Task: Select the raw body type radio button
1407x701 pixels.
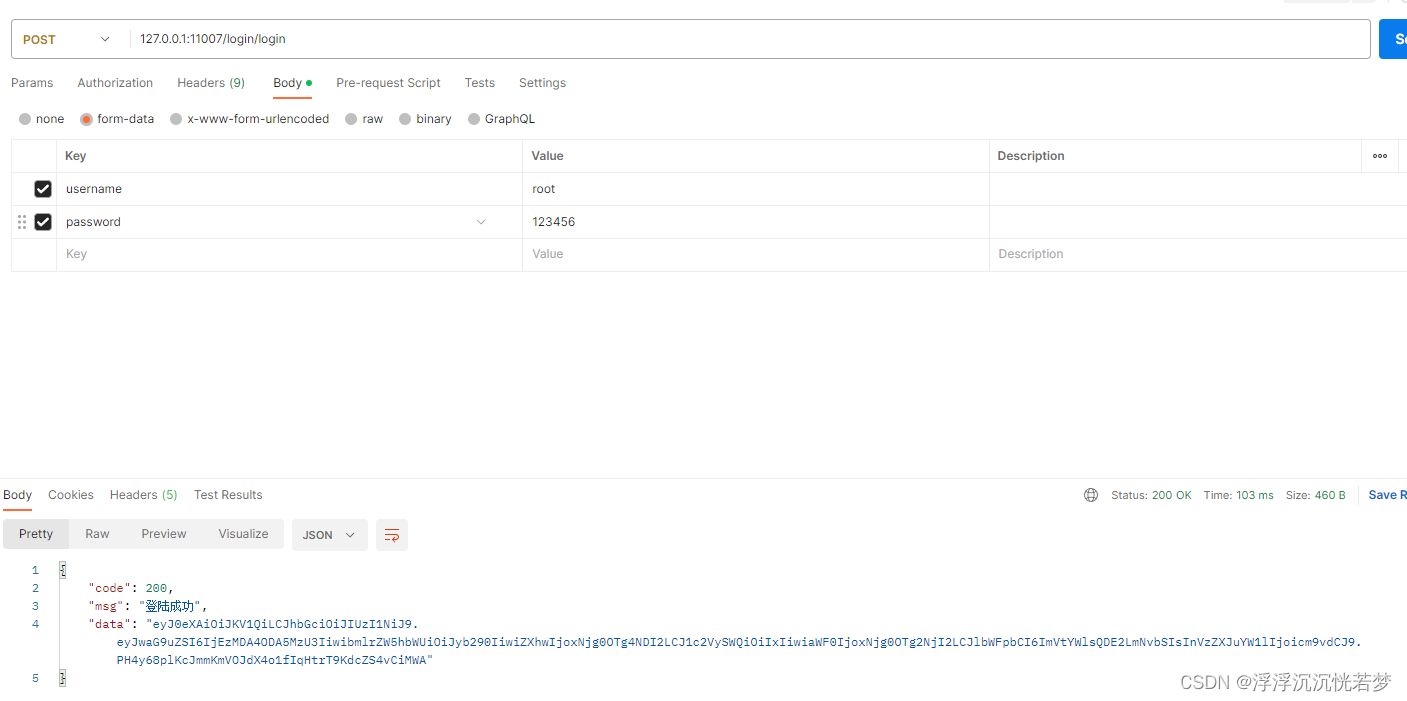Action: pos(349,118)
